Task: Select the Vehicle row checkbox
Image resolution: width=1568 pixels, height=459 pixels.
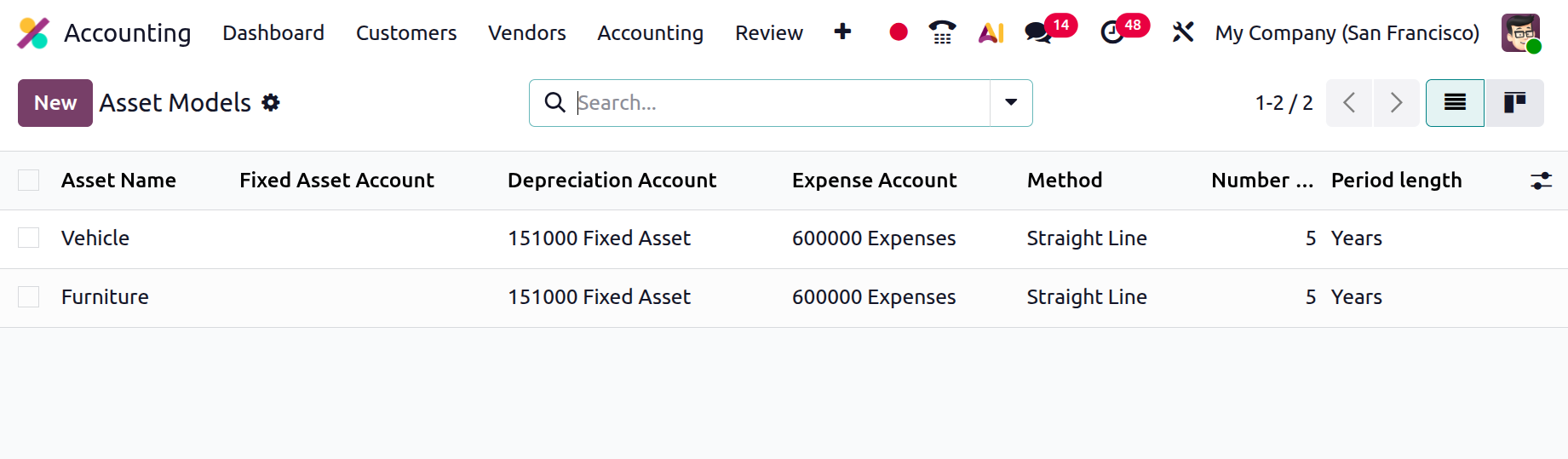Action: point(29,238)
